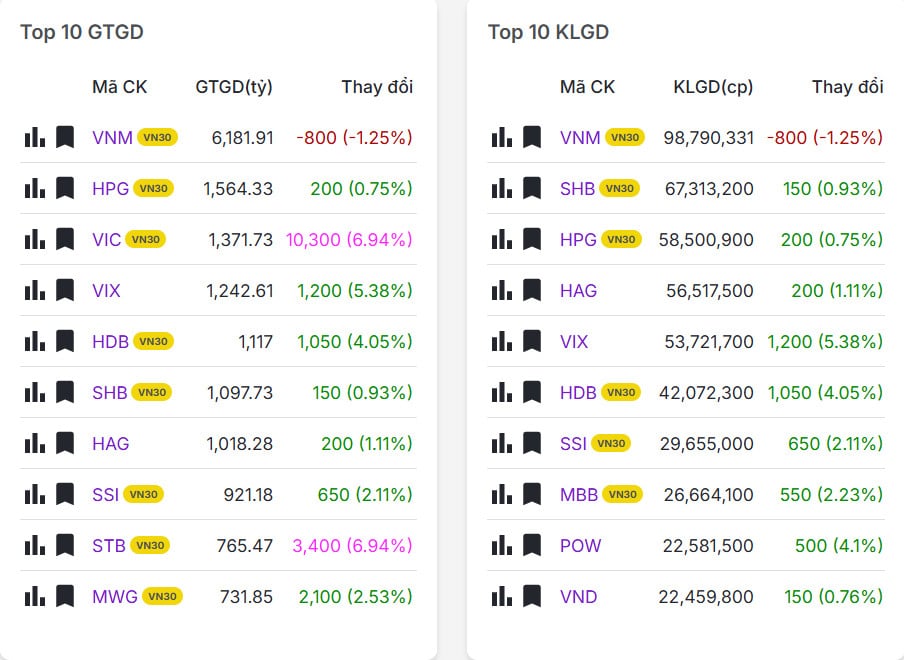Screen dimensions: 904x660
Task: Click bookmark icon next to MBB
Action: 532,494
